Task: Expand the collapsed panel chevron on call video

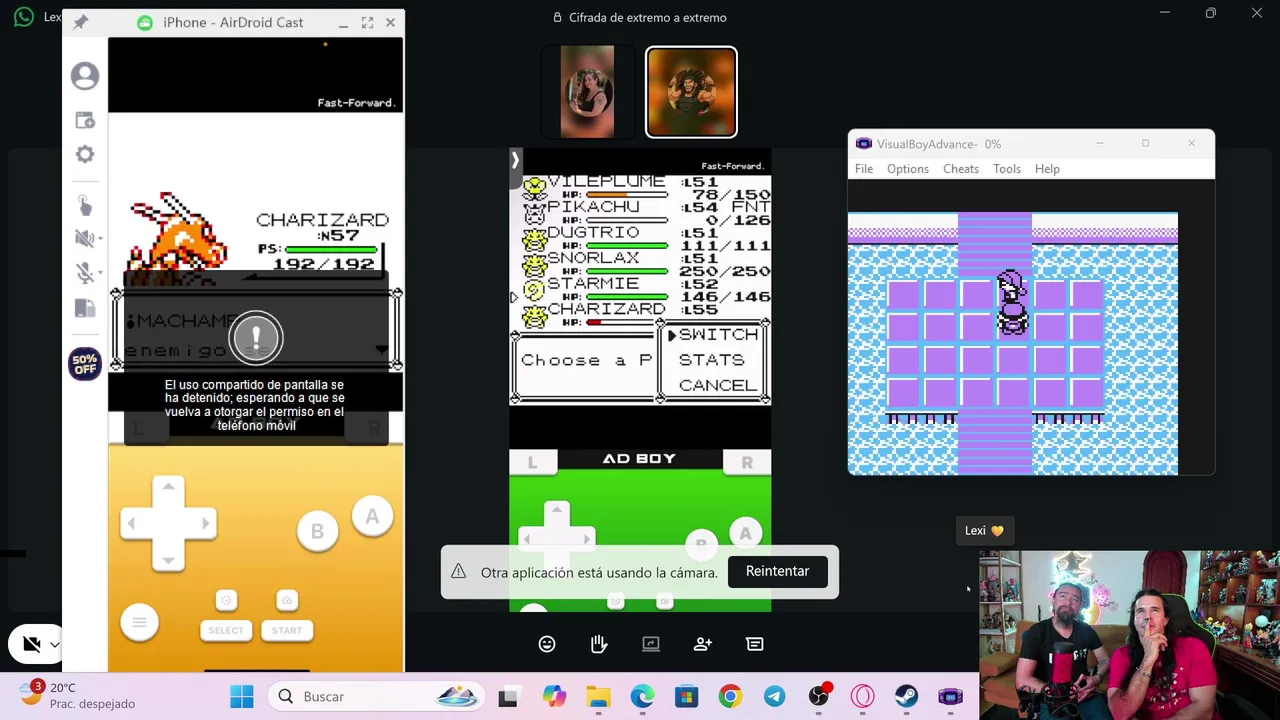Action: tap(515, 159)
